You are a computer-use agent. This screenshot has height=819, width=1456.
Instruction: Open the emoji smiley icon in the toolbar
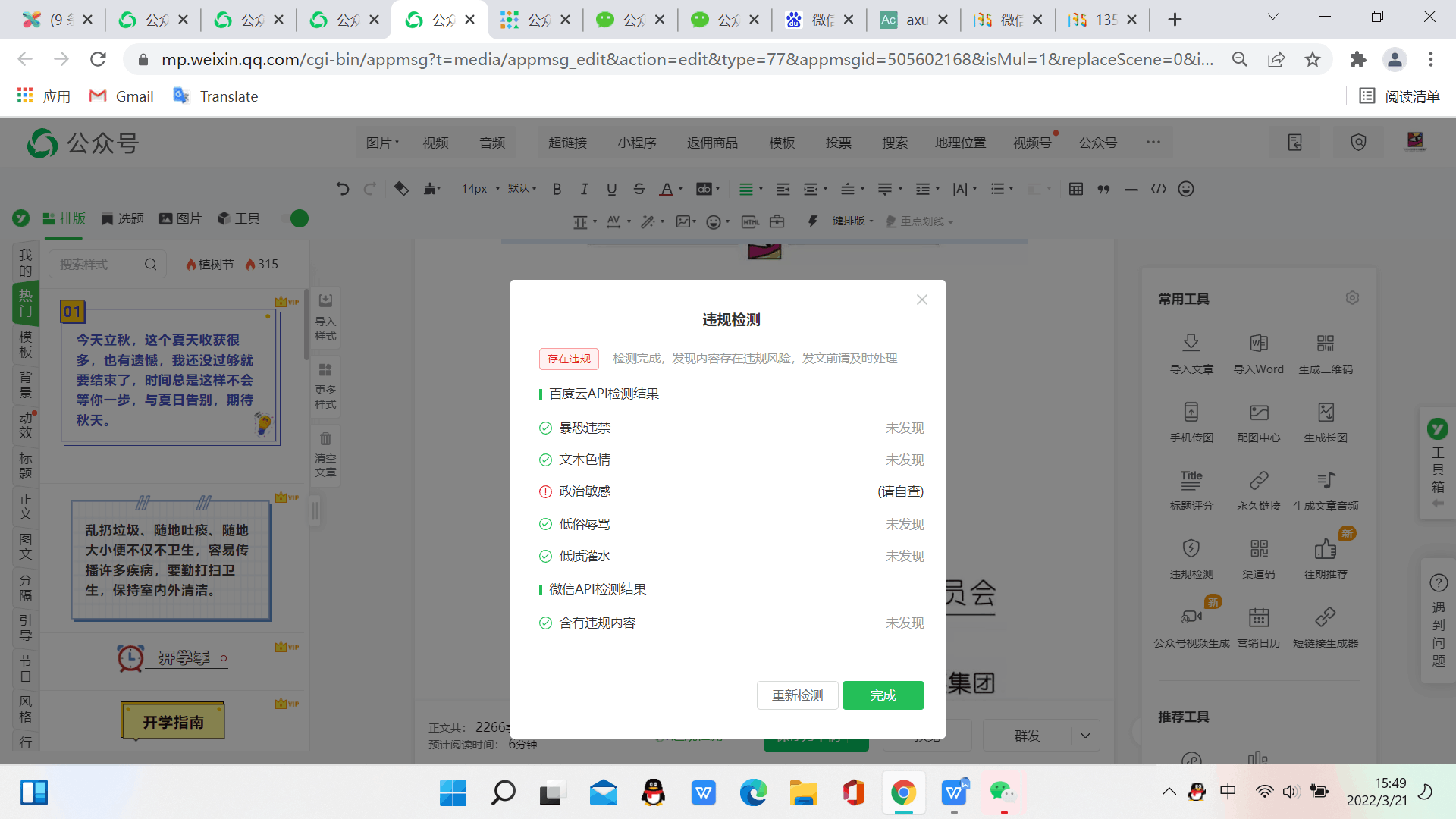pyautogui.click(x=1186, y=189)
